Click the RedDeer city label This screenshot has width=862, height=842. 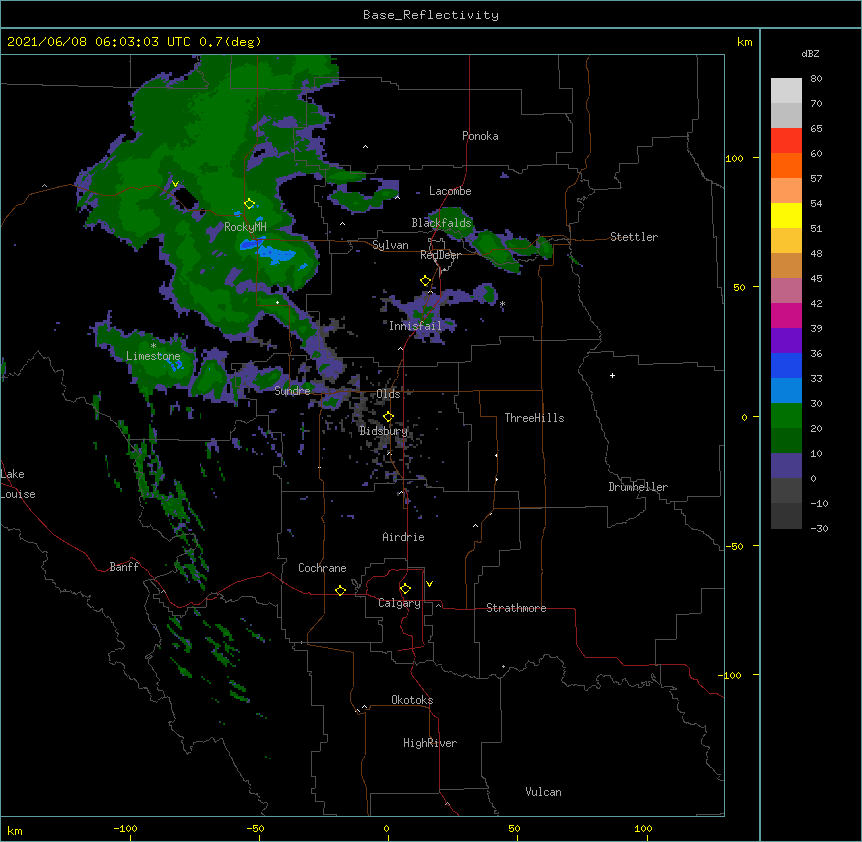pyautogui.click(x=440, y=255)
